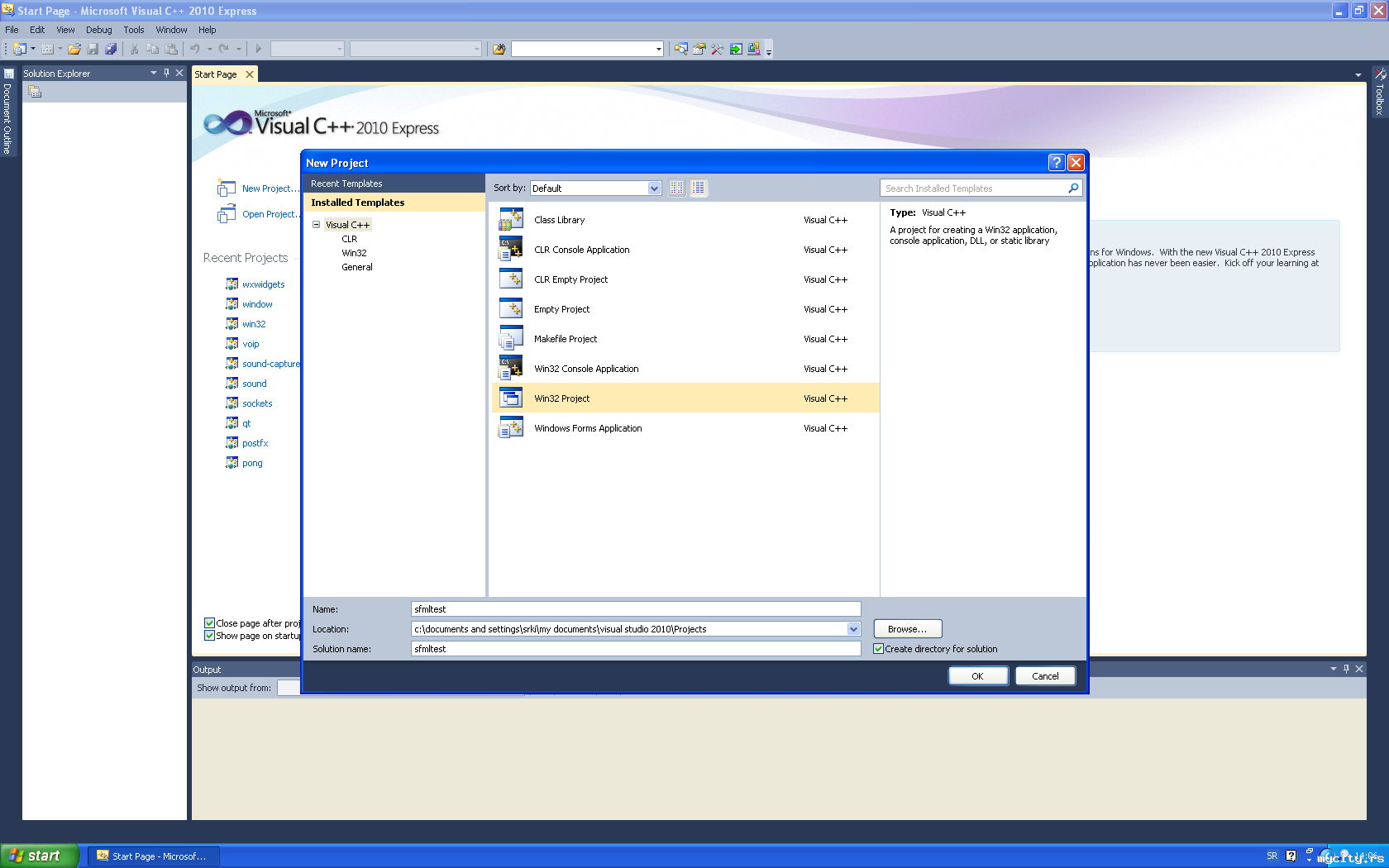Click the New Project dialog help button
Viewport: 1389px width, 868px height.
click(x=1056, y=162)
